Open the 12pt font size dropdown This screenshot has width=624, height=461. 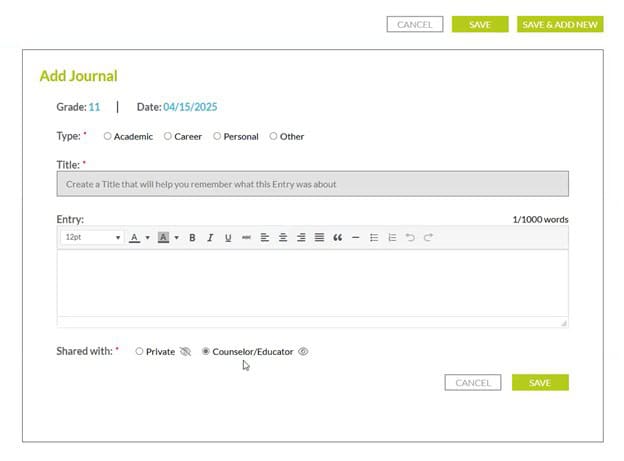point(92,238)
